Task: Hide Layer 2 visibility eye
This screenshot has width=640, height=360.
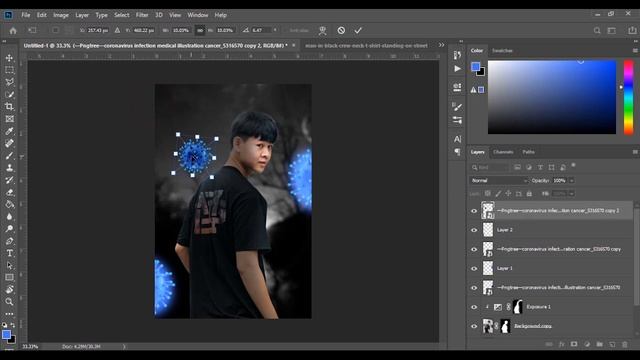Action: tap(474, 230)
